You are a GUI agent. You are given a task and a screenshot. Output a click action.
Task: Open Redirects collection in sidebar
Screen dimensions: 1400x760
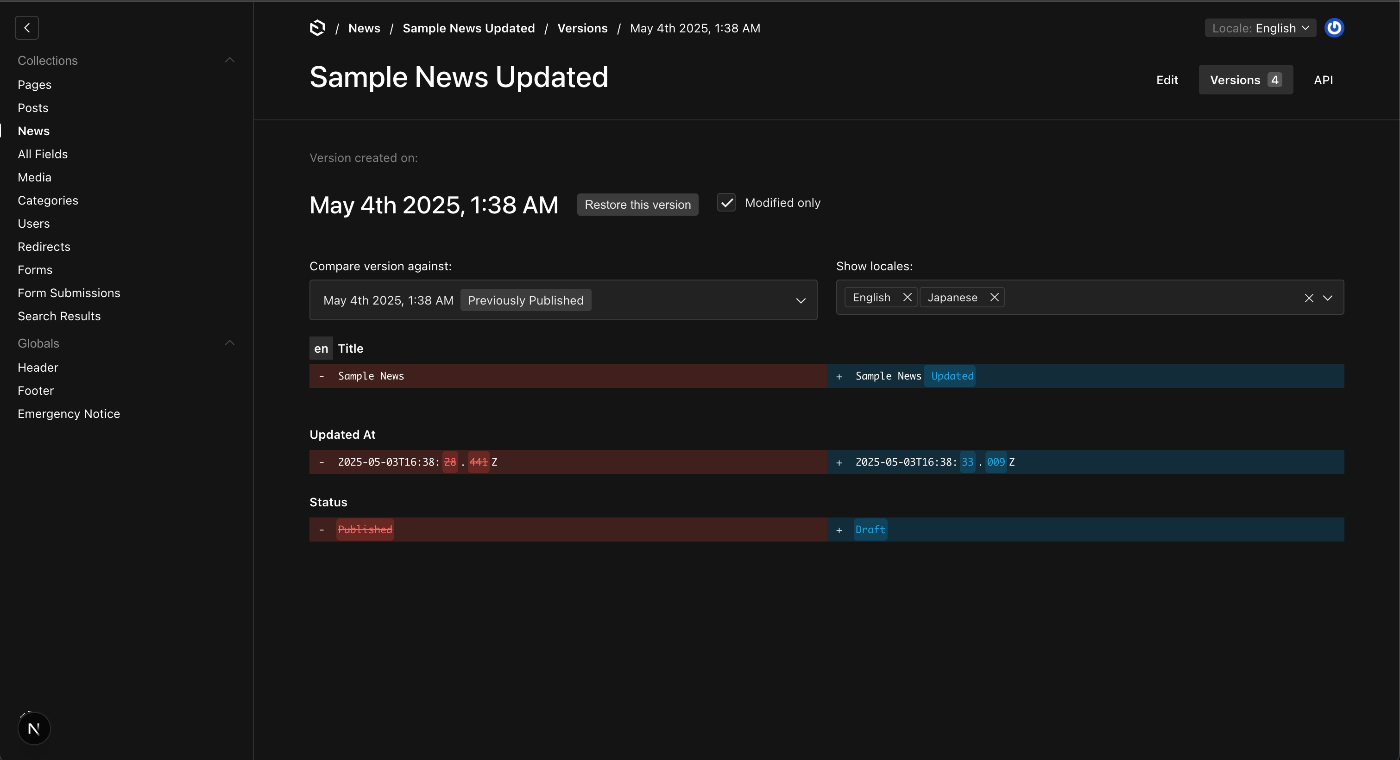[x=43, y=246]
